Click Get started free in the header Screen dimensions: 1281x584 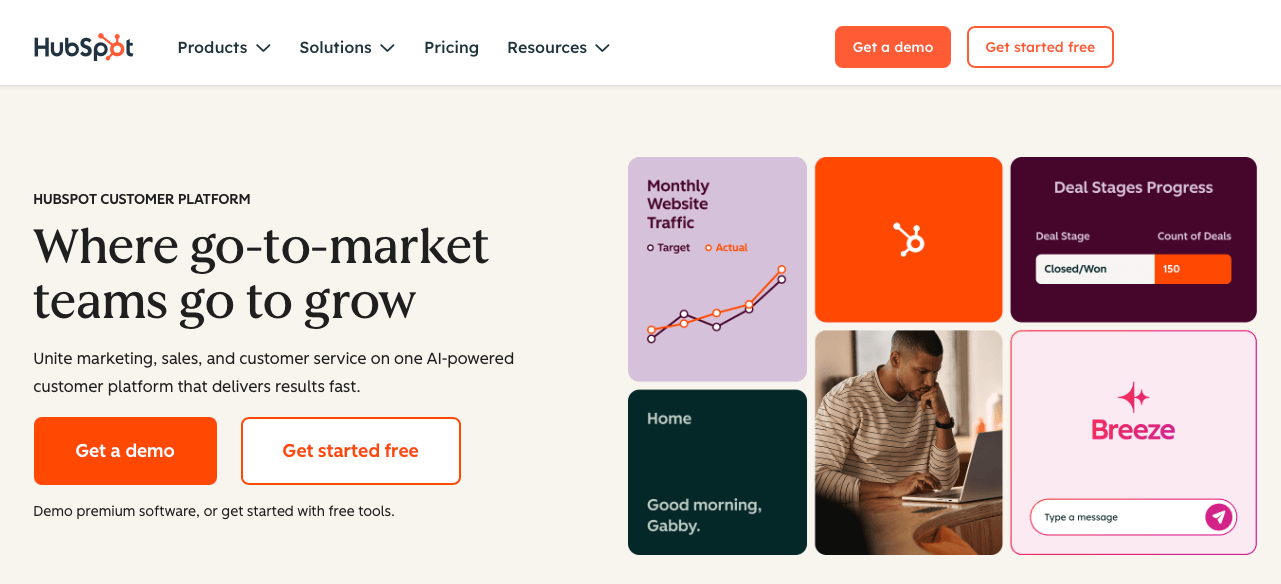point(1040,46)
